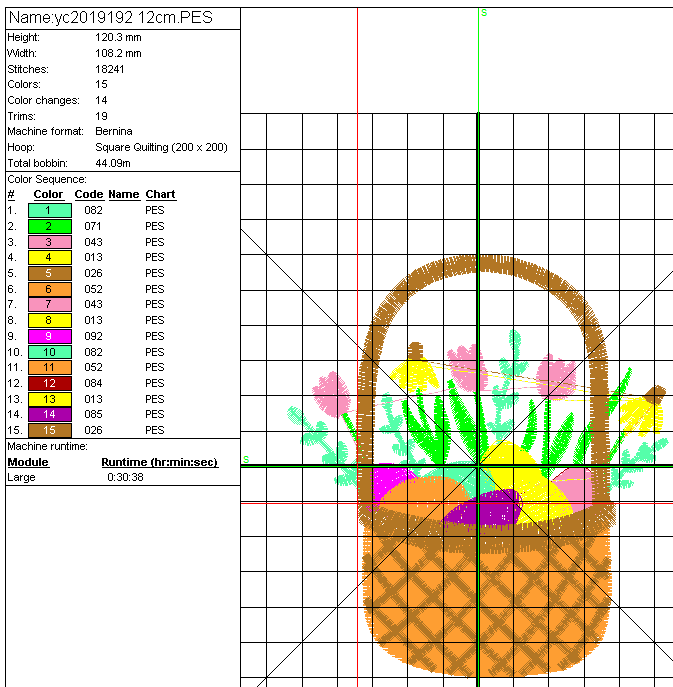Screen dimensions: 673x687
Task: Click the Large module entry
Action: pos(21,477)
